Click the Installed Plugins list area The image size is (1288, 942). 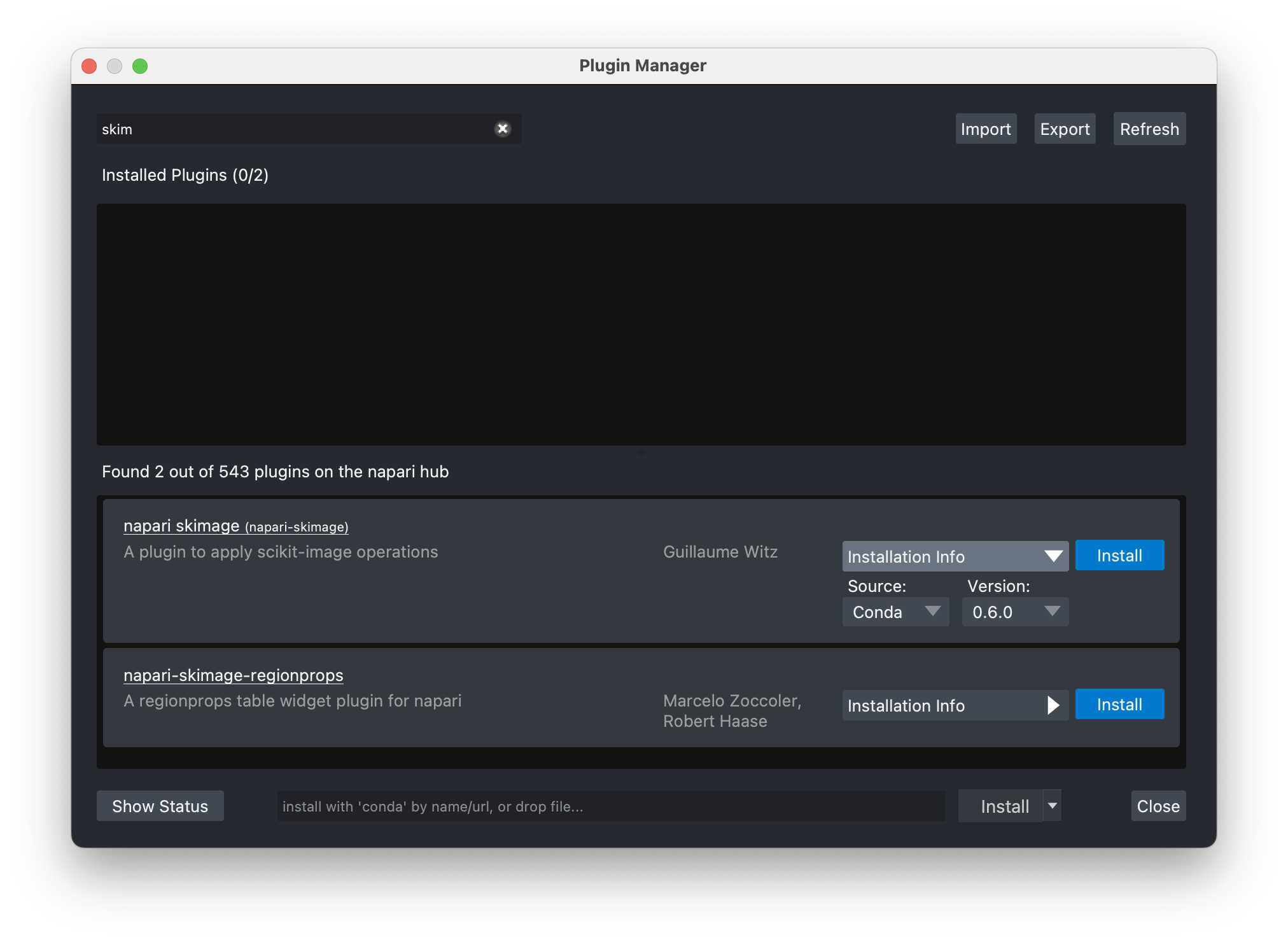pos(641,325)
